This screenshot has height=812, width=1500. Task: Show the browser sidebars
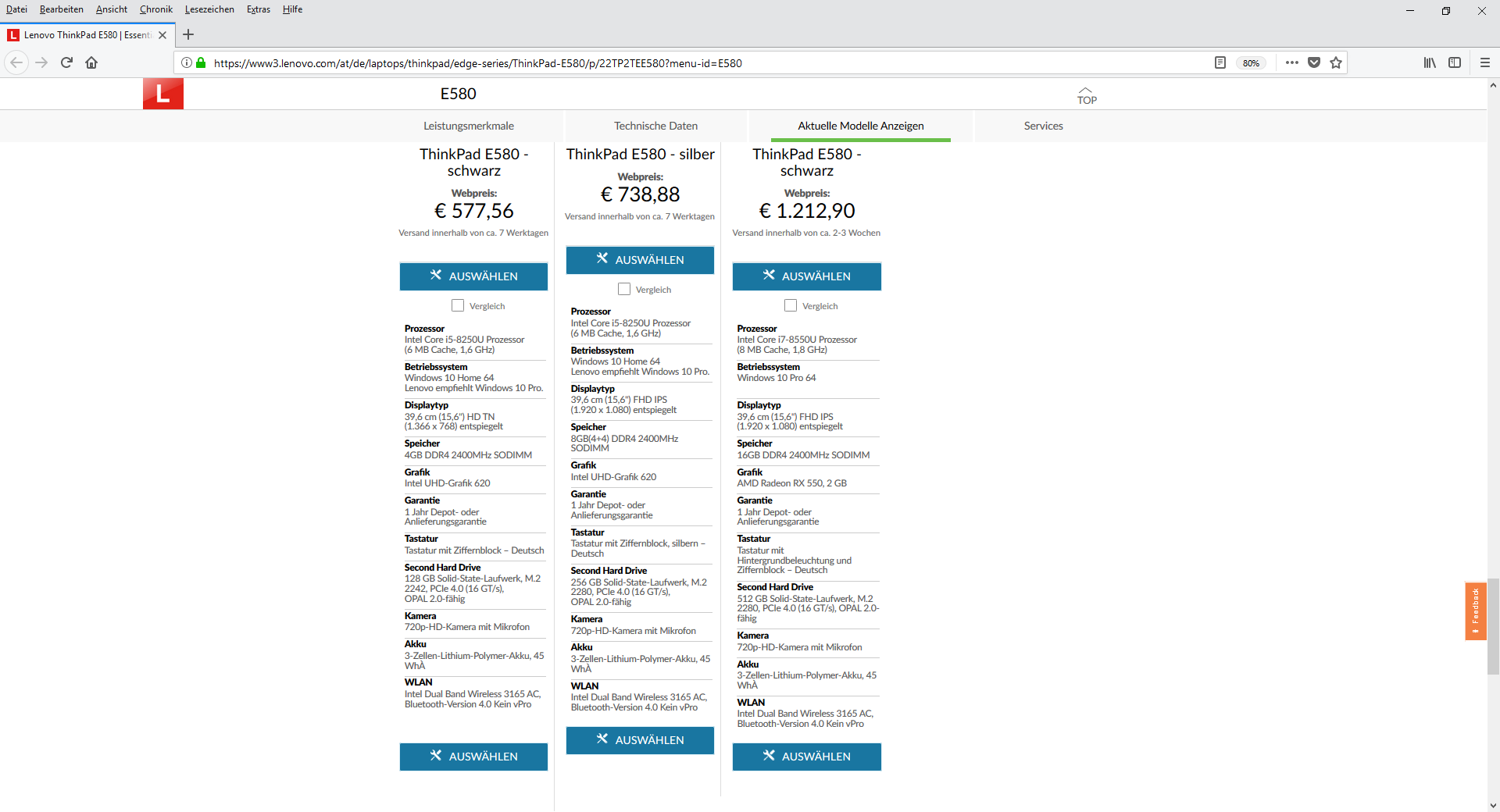[1455, 62]
